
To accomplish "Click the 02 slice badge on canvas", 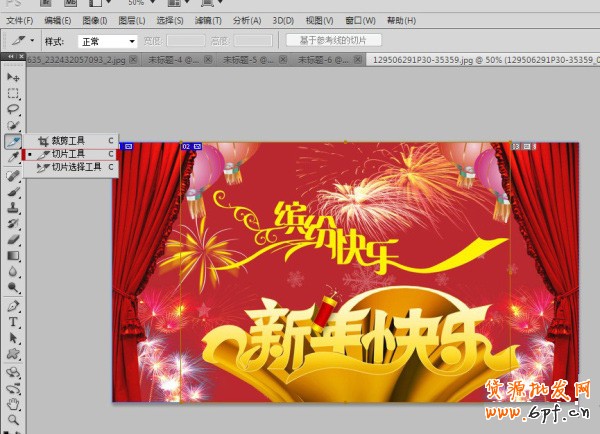I will coord(187,146).
